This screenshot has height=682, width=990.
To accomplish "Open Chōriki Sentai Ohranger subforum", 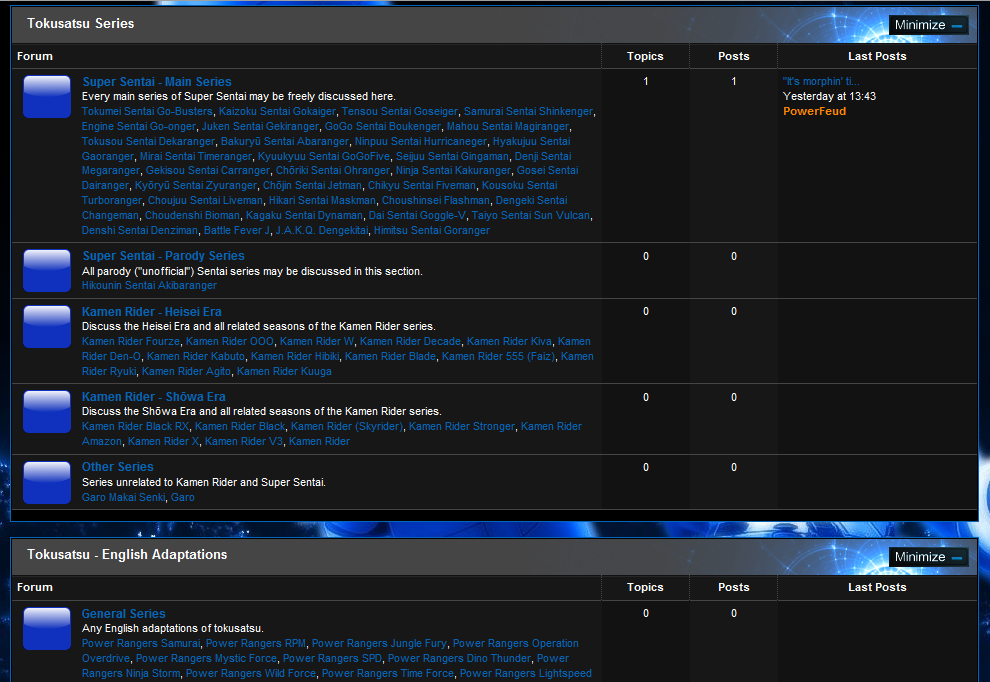I will [x=333, y=170].
